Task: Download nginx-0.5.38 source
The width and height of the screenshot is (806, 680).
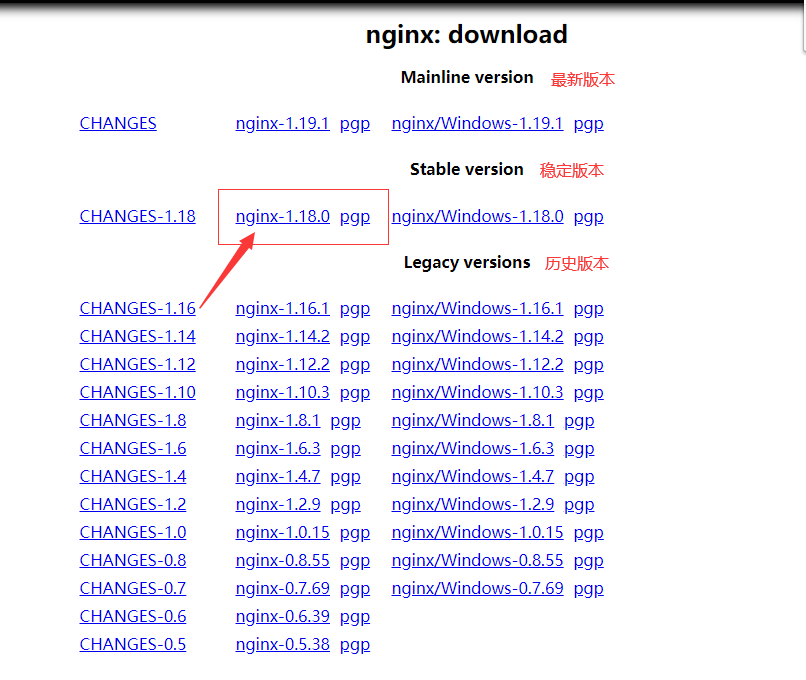Action: 282,645
